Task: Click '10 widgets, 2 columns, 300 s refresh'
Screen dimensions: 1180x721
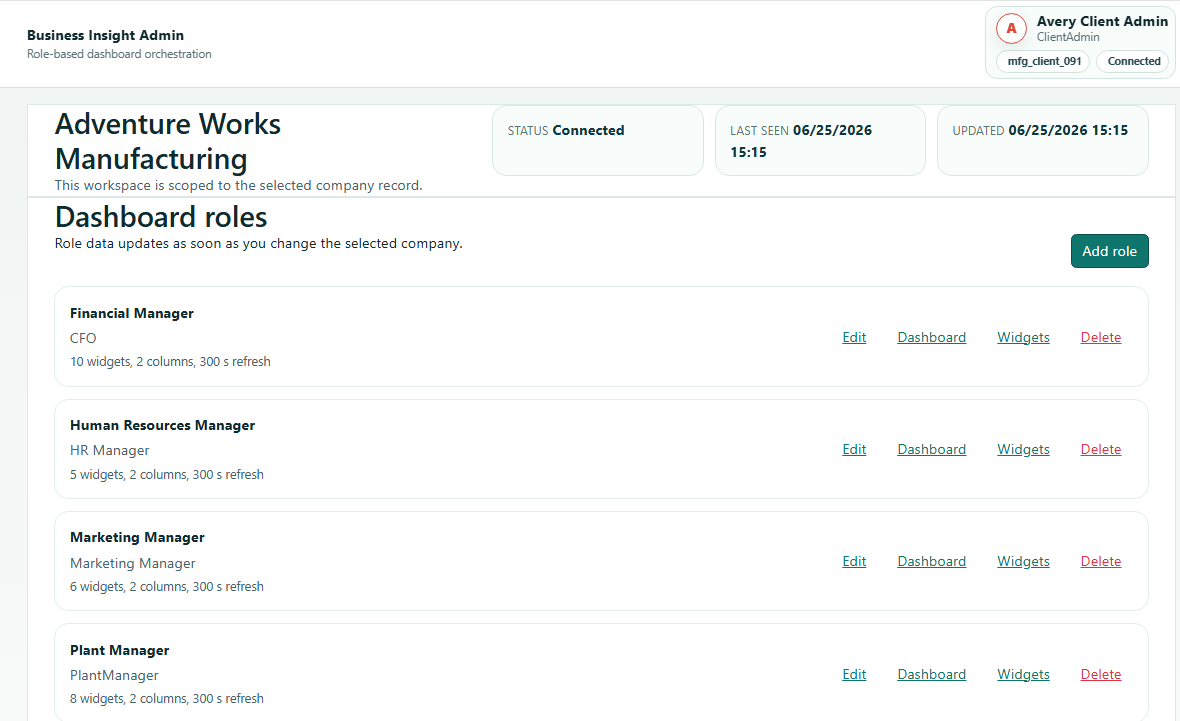Action: click(170, 361)
